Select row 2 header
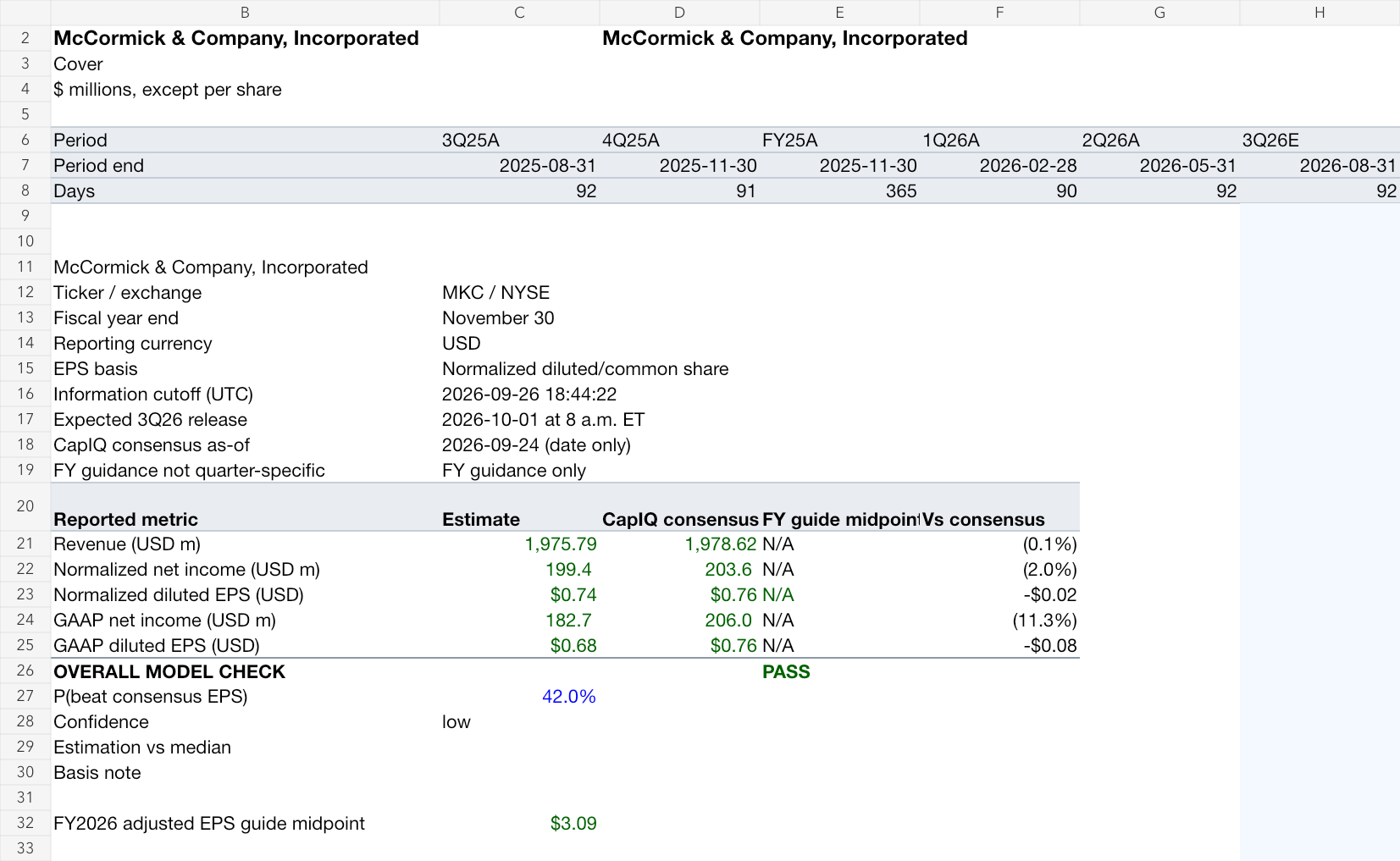The width and height of the screenshot is (1400, 861). click(x=25, y=38)
